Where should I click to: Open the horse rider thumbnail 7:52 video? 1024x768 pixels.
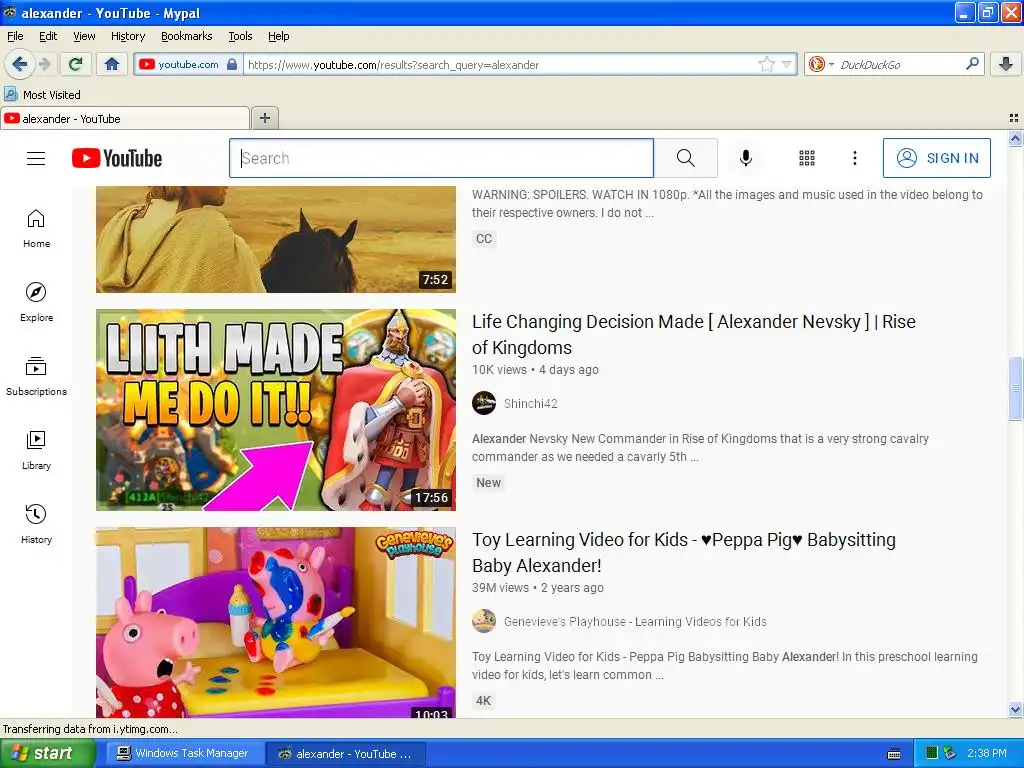(x=276, y=239)
